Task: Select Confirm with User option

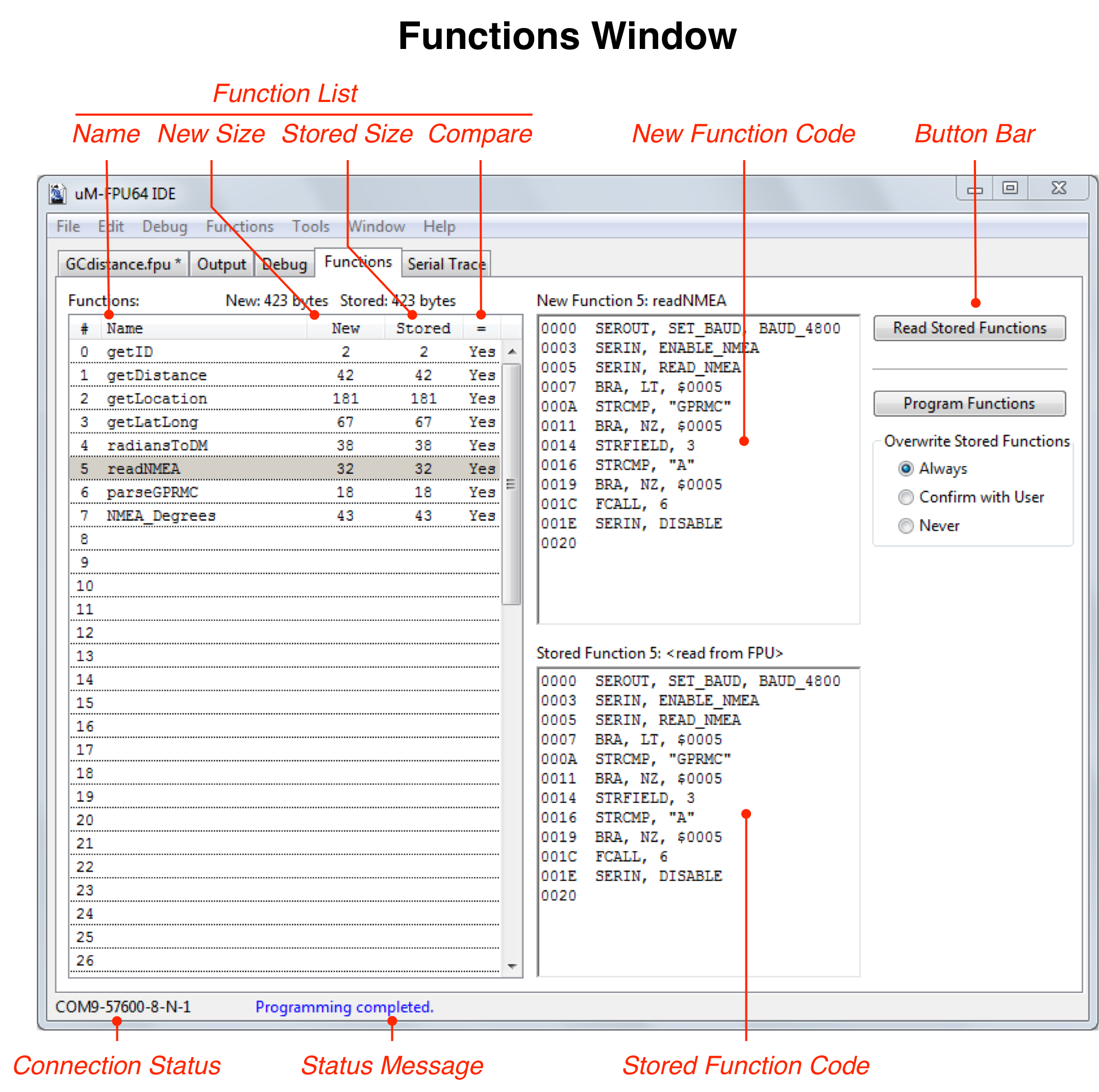Action: coord(971,496)
